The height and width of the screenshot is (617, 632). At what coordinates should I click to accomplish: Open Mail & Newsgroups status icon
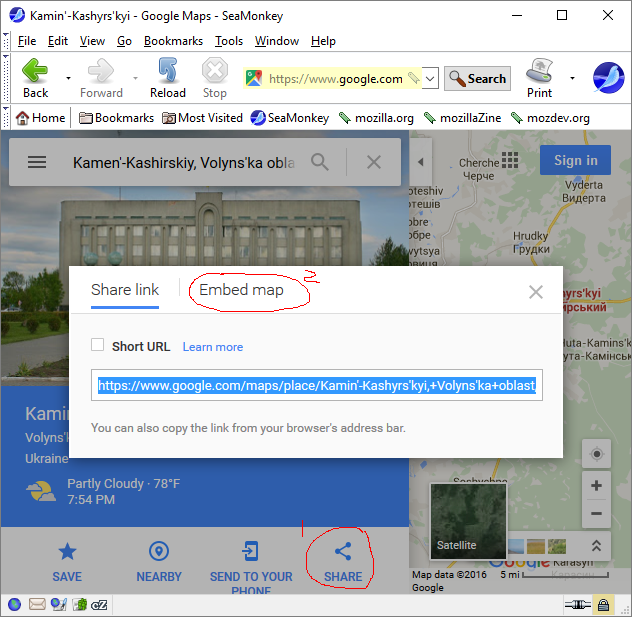[37, 605]
